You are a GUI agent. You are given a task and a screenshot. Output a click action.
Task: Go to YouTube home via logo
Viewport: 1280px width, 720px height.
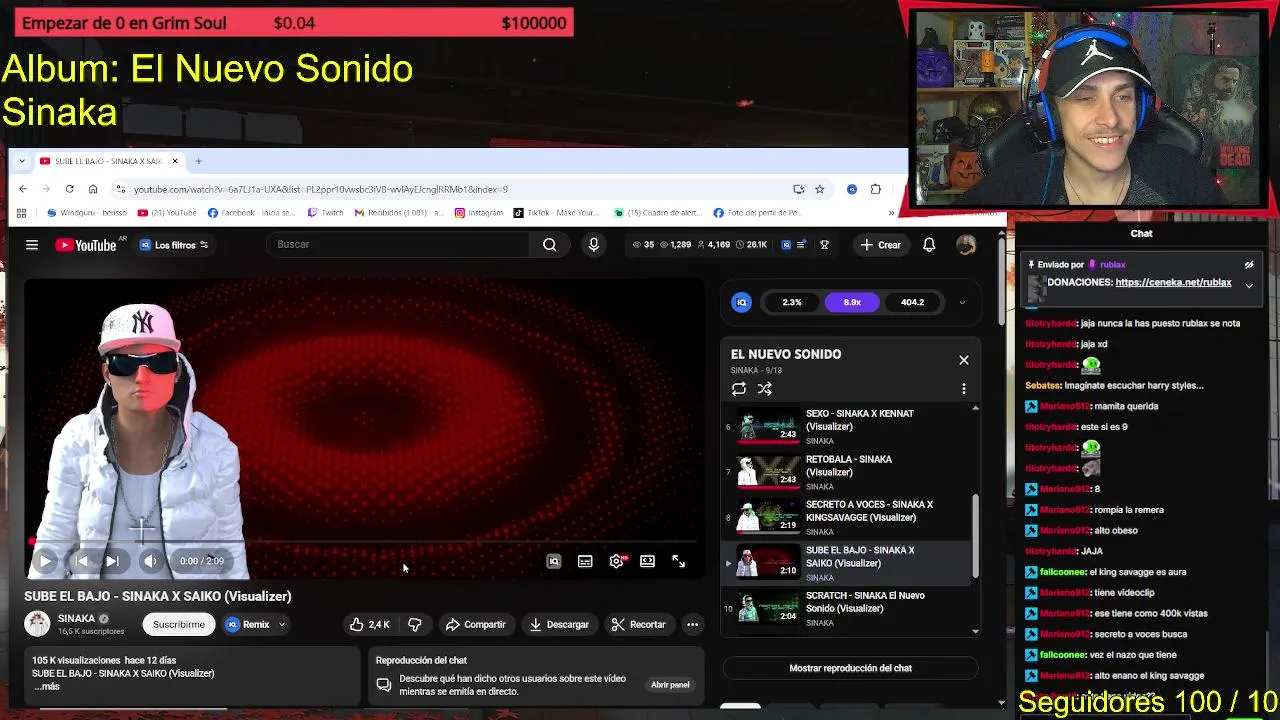[x=86, y=245]
